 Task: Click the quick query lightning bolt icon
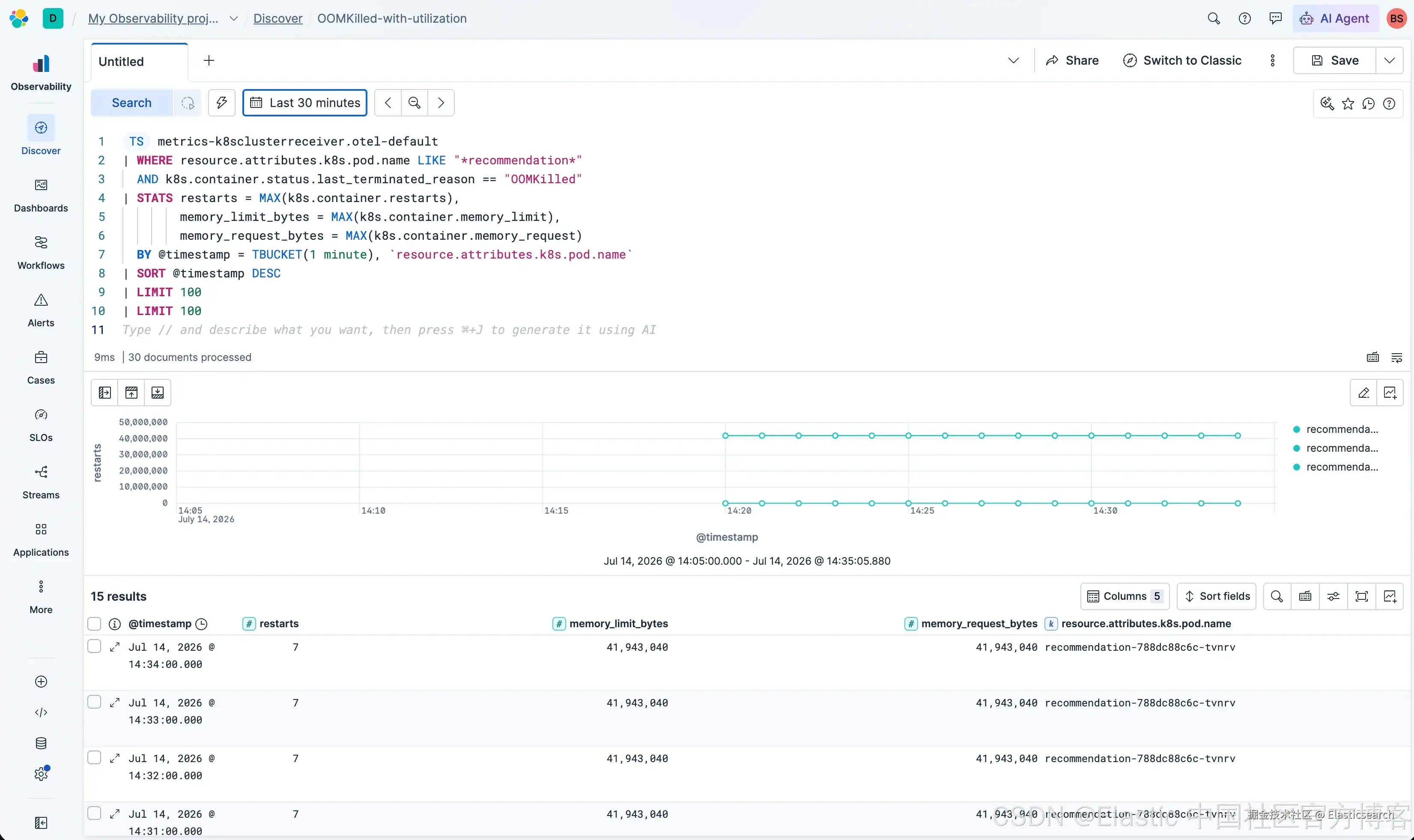tap(221, 102)
